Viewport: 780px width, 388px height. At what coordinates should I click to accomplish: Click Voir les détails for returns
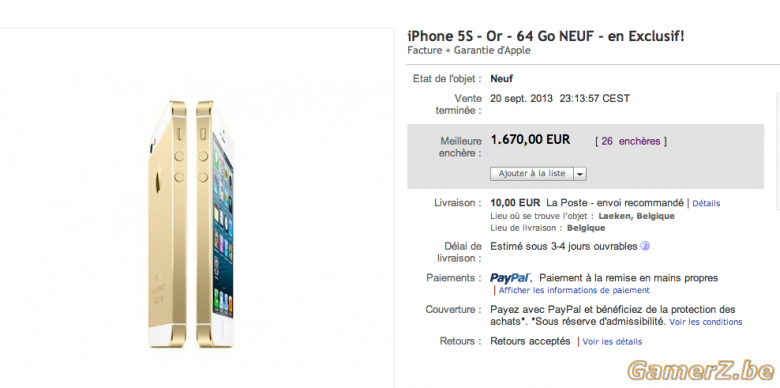tap(612, 342)
